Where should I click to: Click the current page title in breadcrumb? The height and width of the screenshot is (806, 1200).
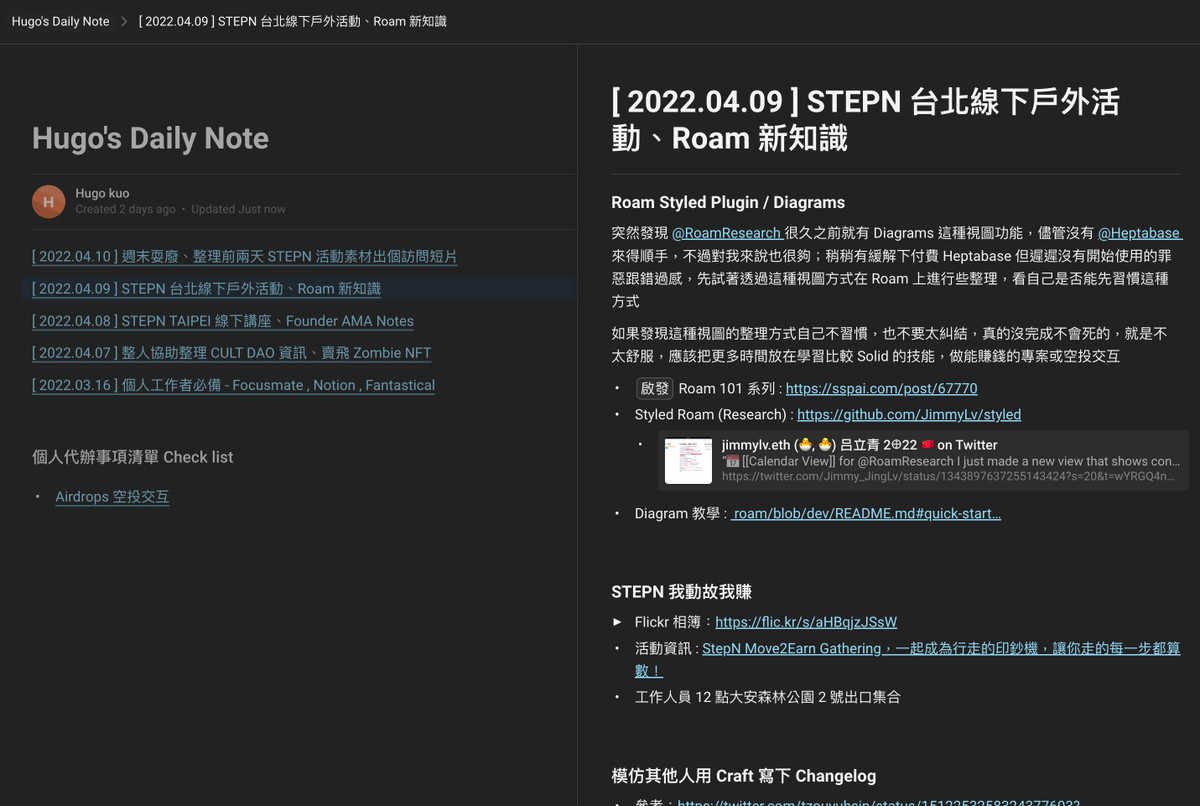pyautogui.click(x=292, y=21)
